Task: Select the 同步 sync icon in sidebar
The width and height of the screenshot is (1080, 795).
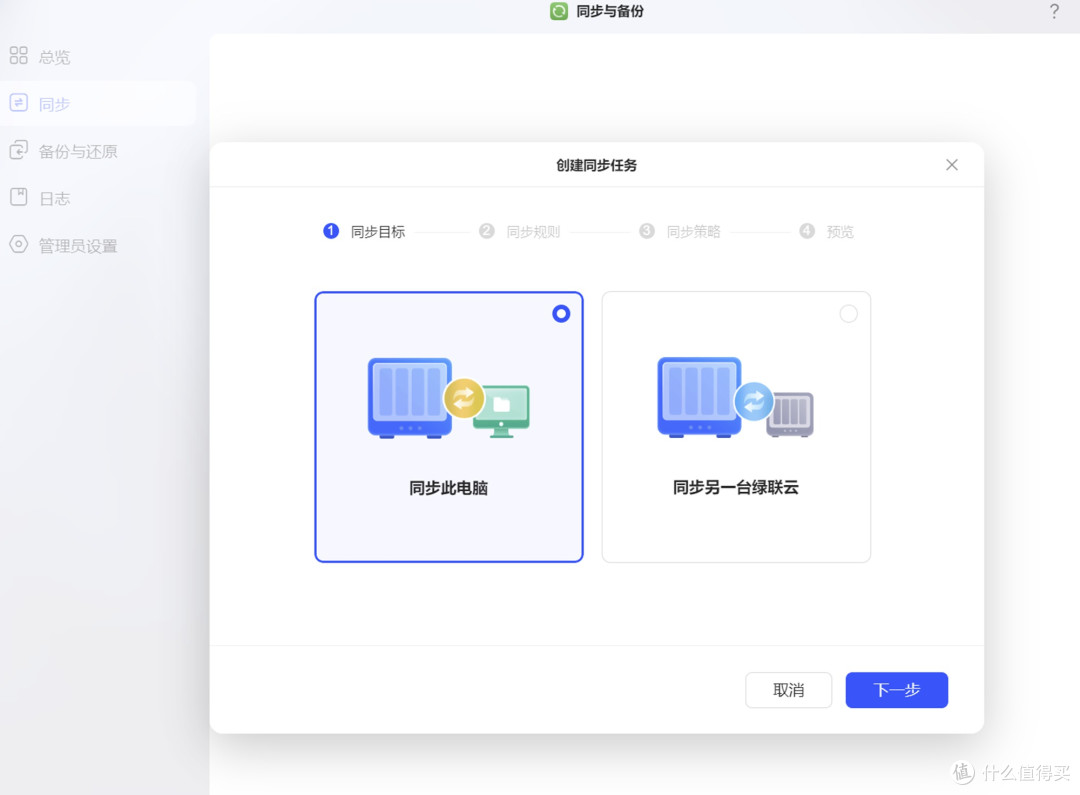Action: coord(19,103)
